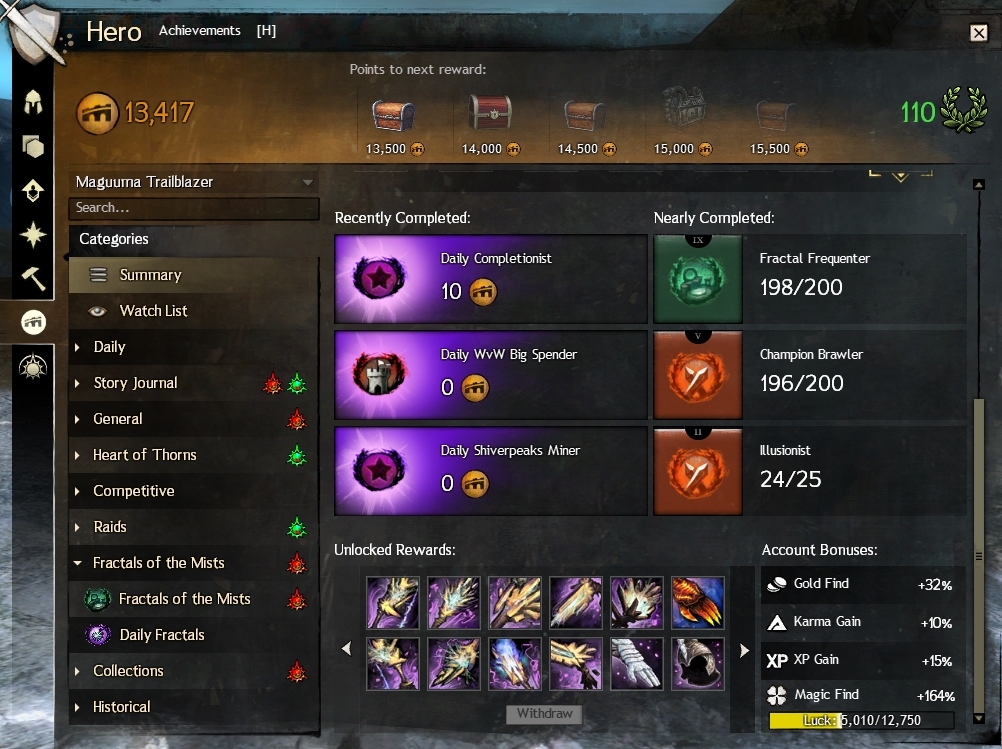Open the Training arrow sidebar icon
The image size is (1002, 749).
tap(33, 190)
